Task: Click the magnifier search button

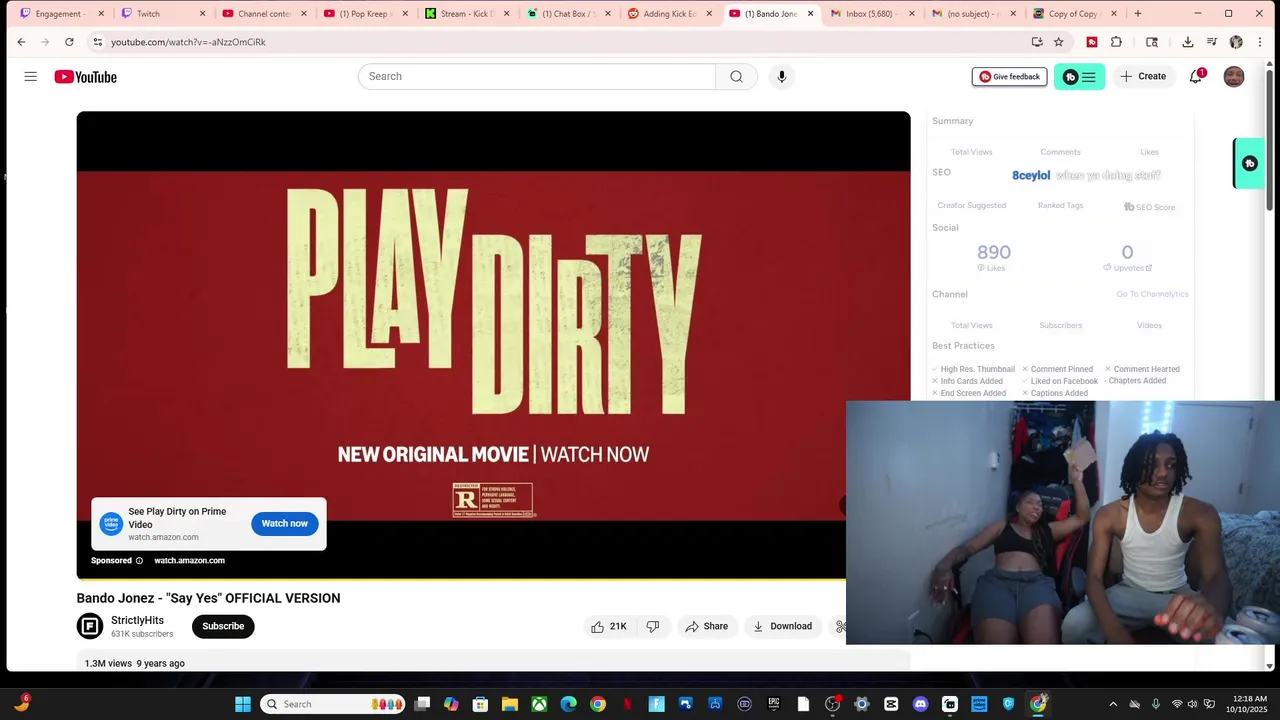Action: 736,77
